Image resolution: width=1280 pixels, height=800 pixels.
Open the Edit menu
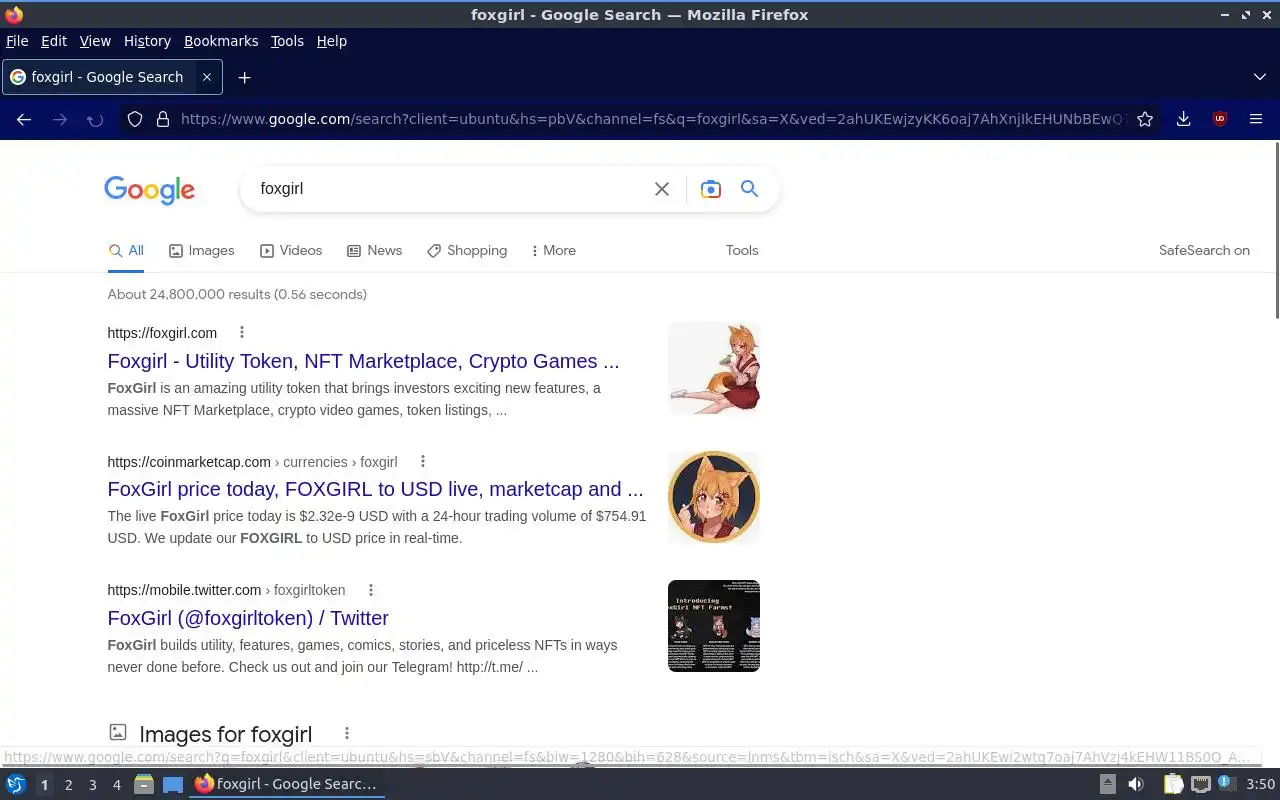[x=54, y=41]
